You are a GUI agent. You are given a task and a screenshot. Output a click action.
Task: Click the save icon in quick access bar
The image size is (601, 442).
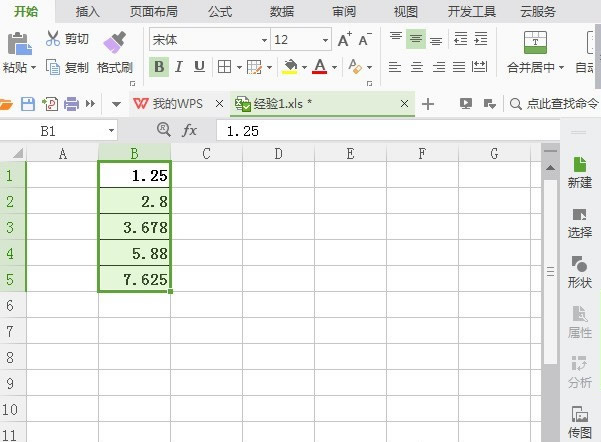pos(28,104)
